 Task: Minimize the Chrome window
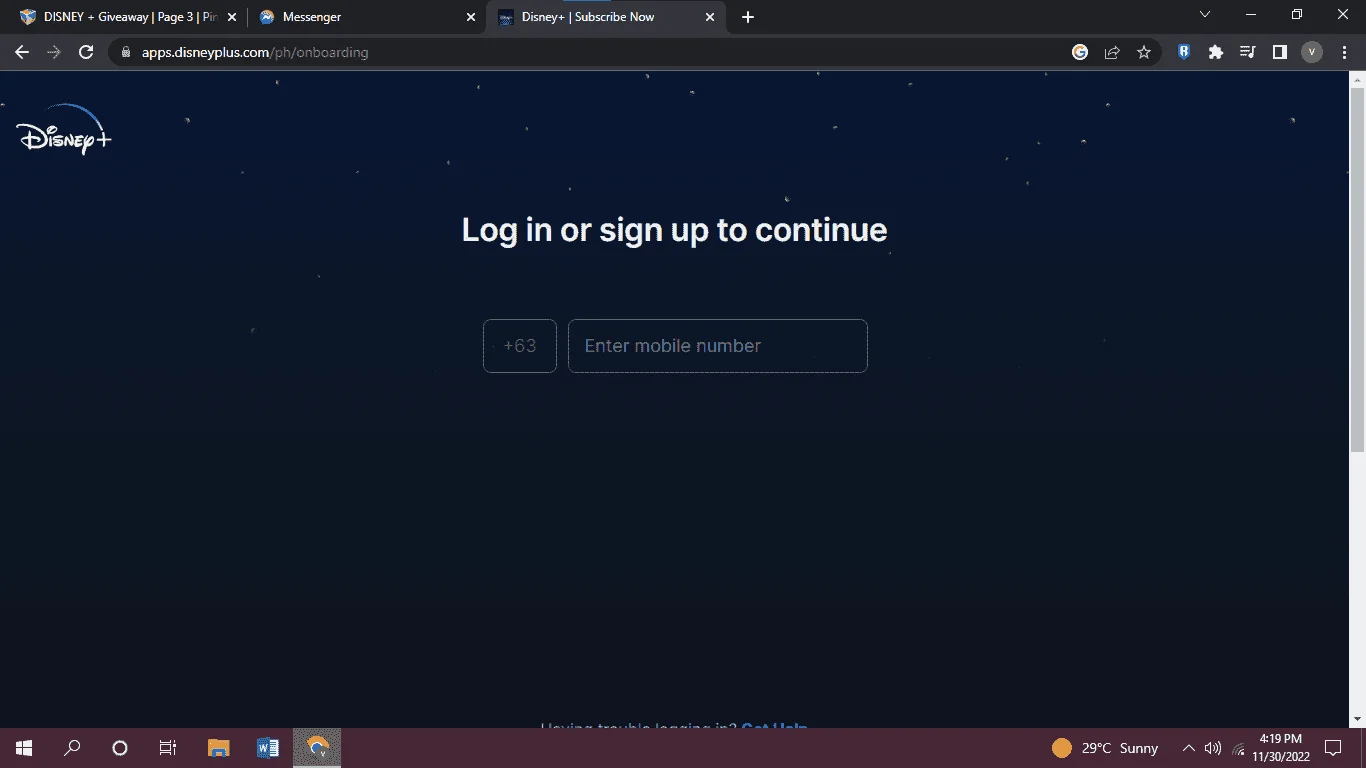point(1251,15)
